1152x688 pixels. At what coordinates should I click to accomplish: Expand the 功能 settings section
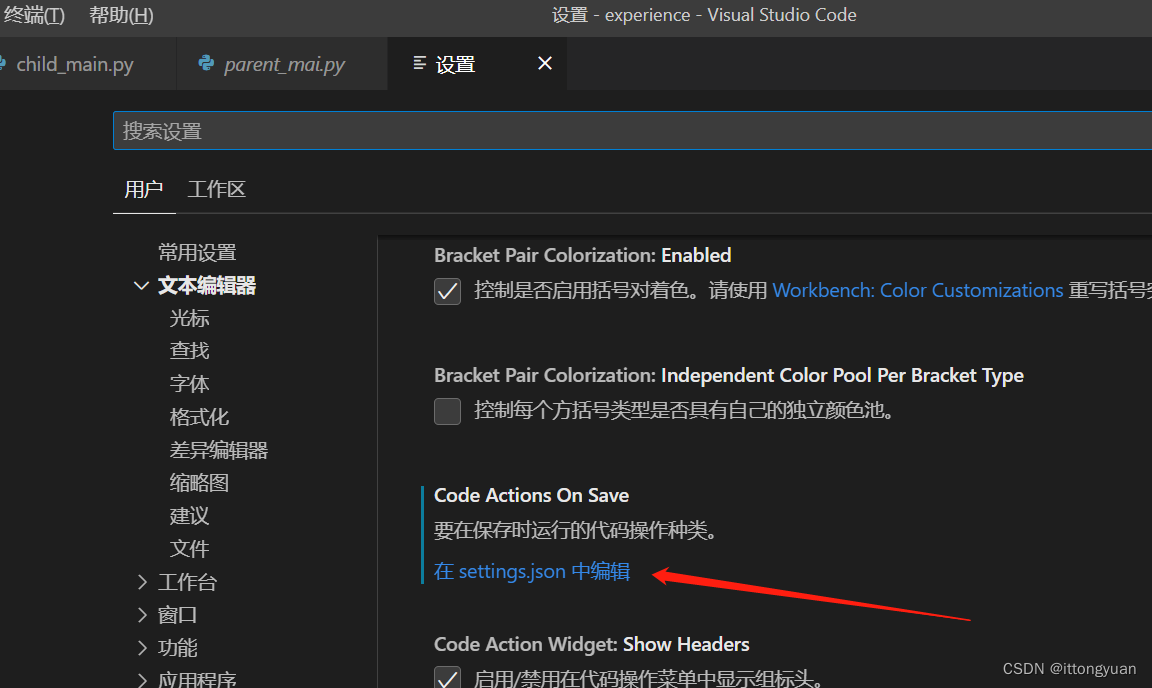[x=141, y=648]
